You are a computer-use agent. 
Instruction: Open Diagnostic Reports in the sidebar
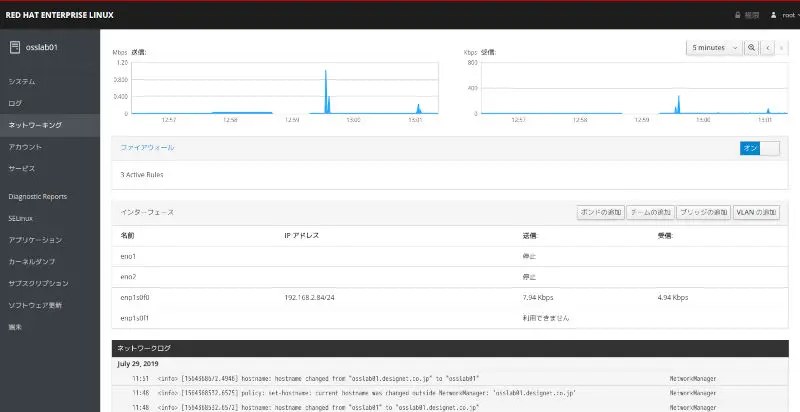tap(38, 197)
